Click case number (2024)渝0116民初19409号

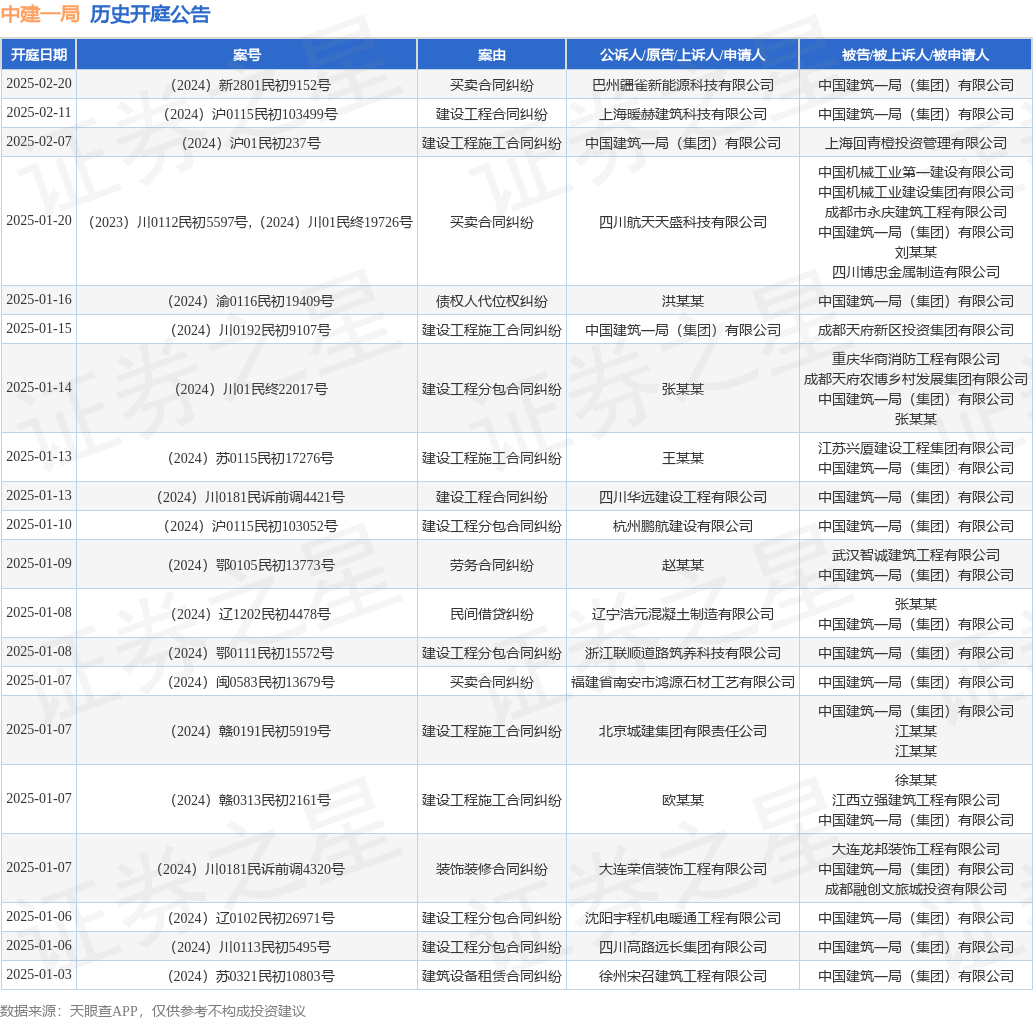(250, 301)
